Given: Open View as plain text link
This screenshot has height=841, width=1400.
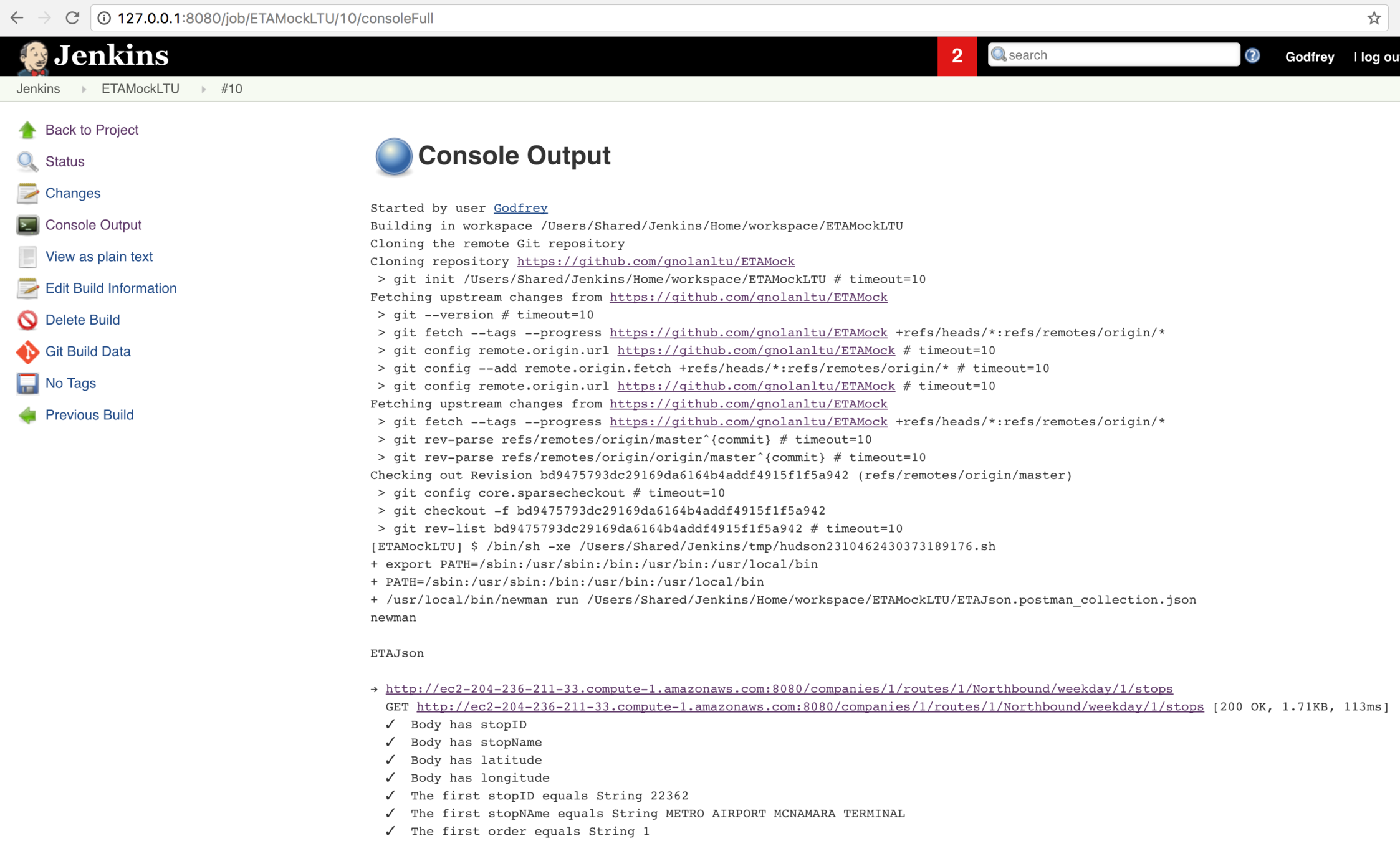Looking at the screenshot, I should point(98,257).
